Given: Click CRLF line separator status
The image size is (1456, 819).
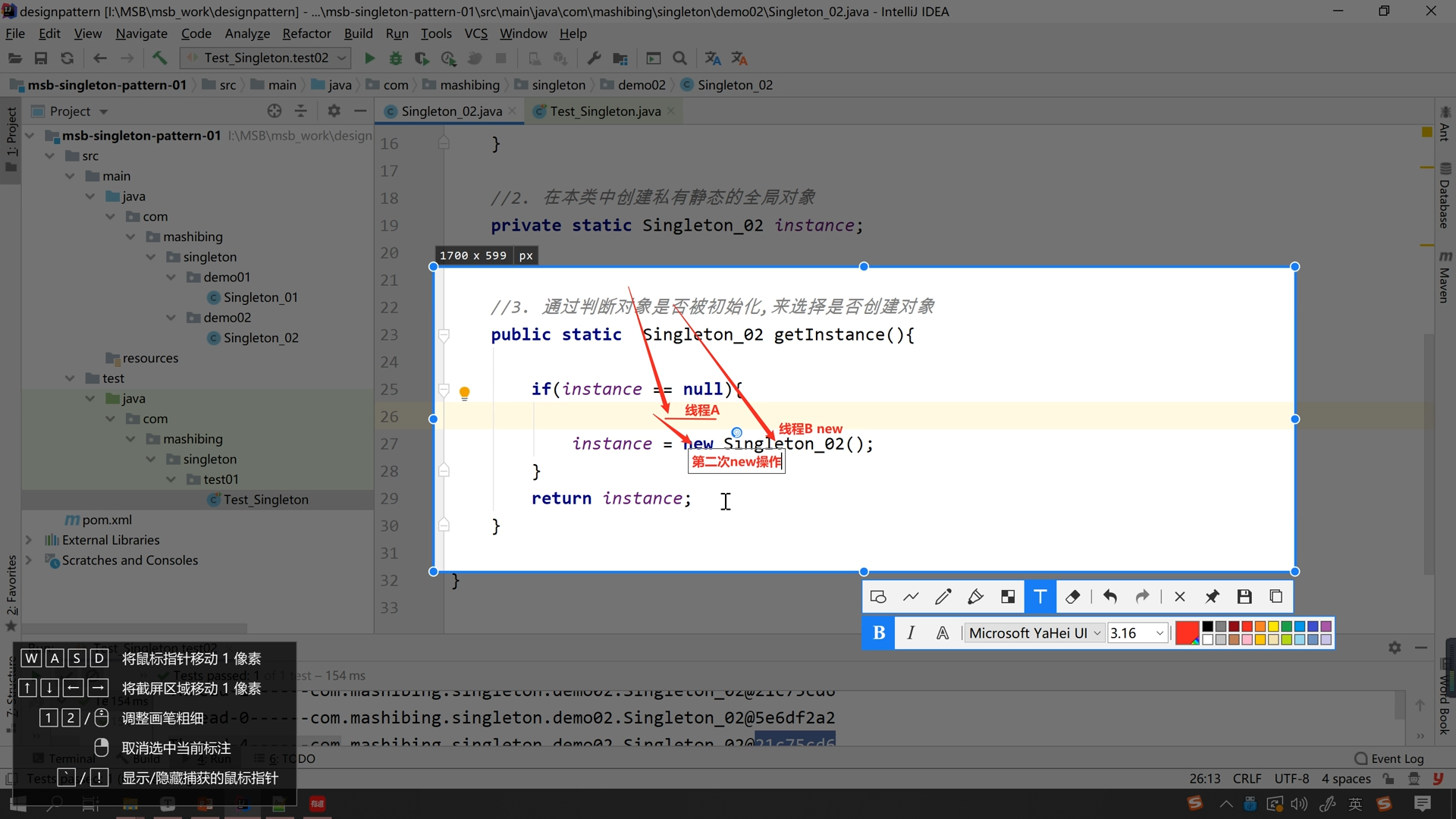Looking at the screenshot, I should coord(1247,779).
